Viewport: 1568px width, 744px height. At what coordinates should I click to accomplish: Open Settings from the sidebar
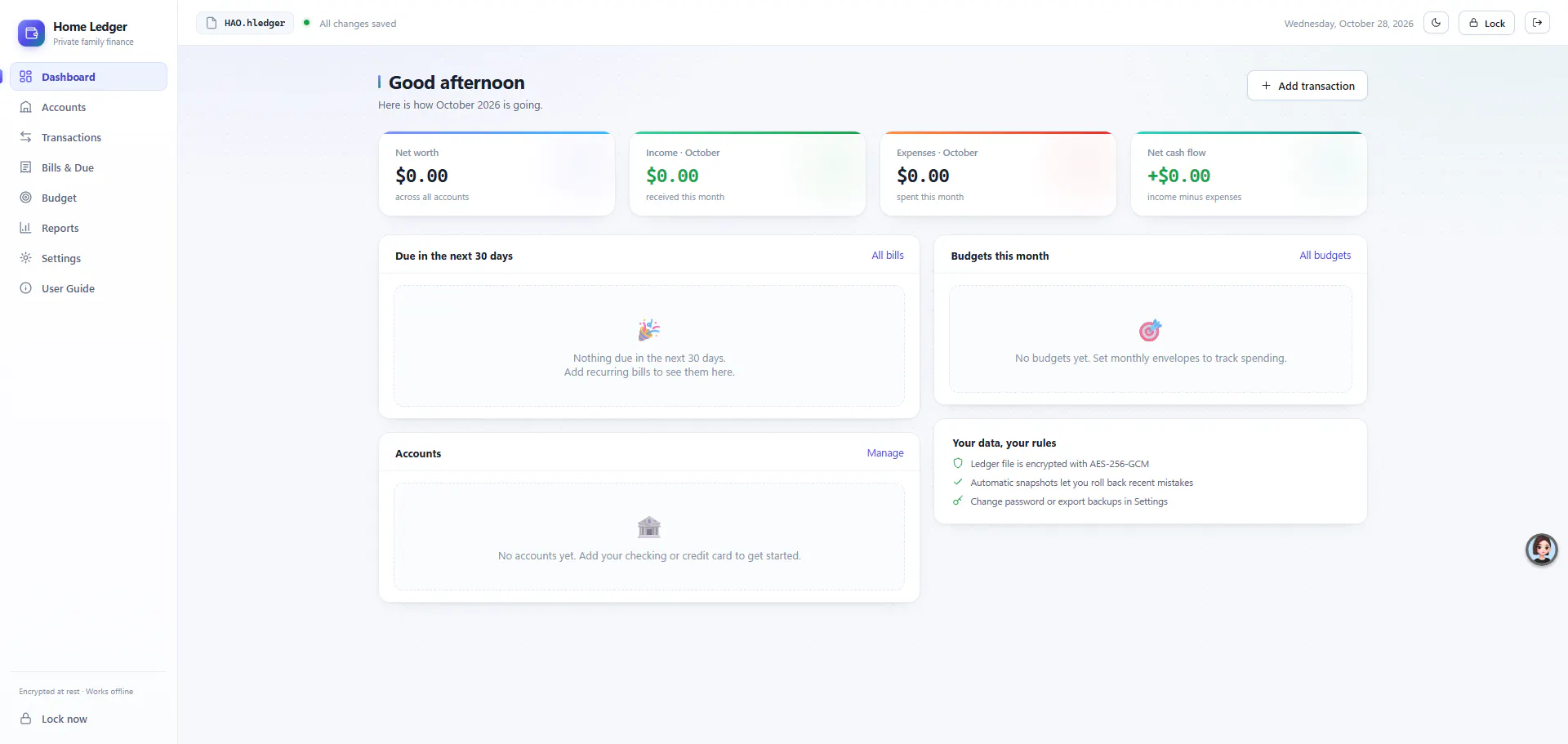coord(88,258)
